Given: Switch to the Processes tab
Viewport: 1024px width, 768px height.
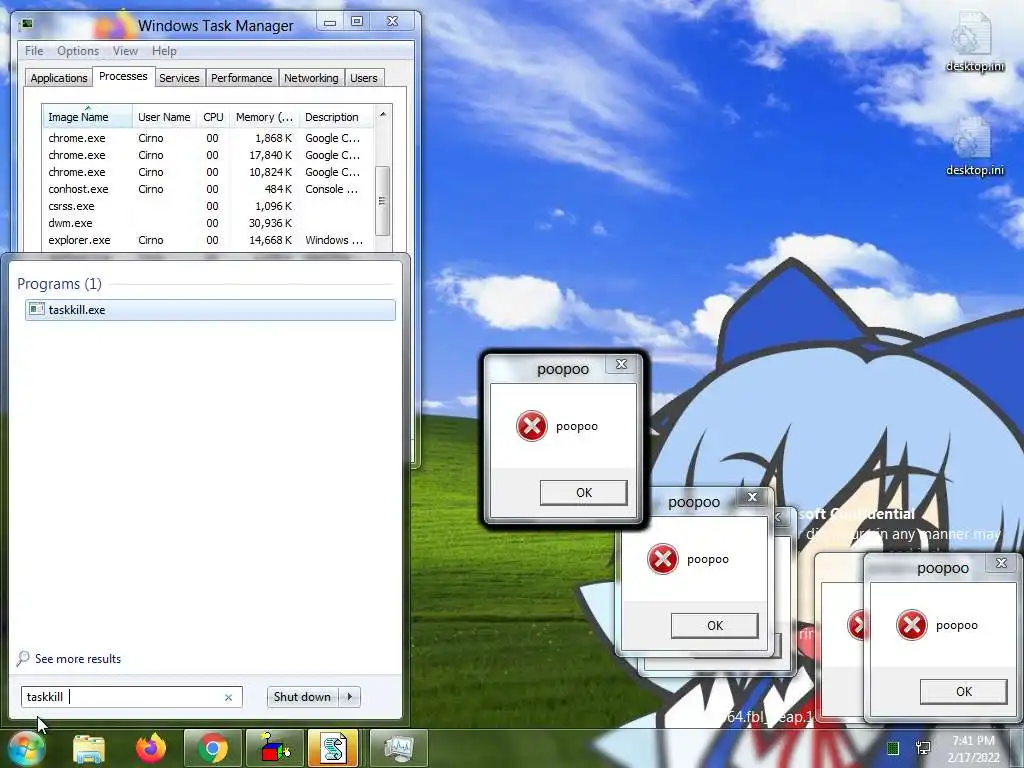Looking at the screenshot, I should coord(123,76).
